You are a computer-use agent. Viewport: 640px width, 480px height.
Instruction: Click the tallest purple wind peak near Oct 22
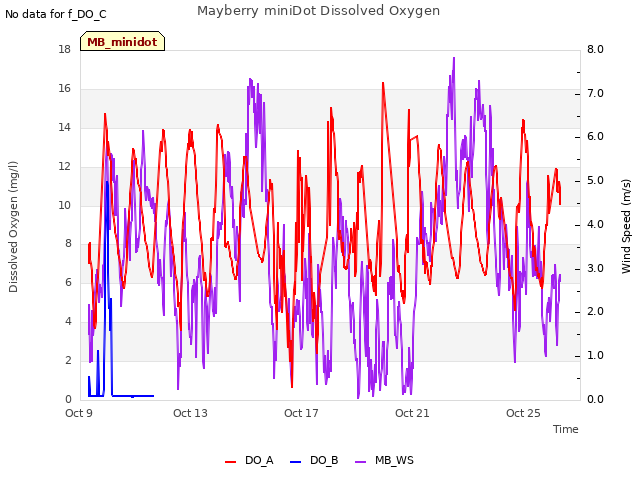(454, 58)
